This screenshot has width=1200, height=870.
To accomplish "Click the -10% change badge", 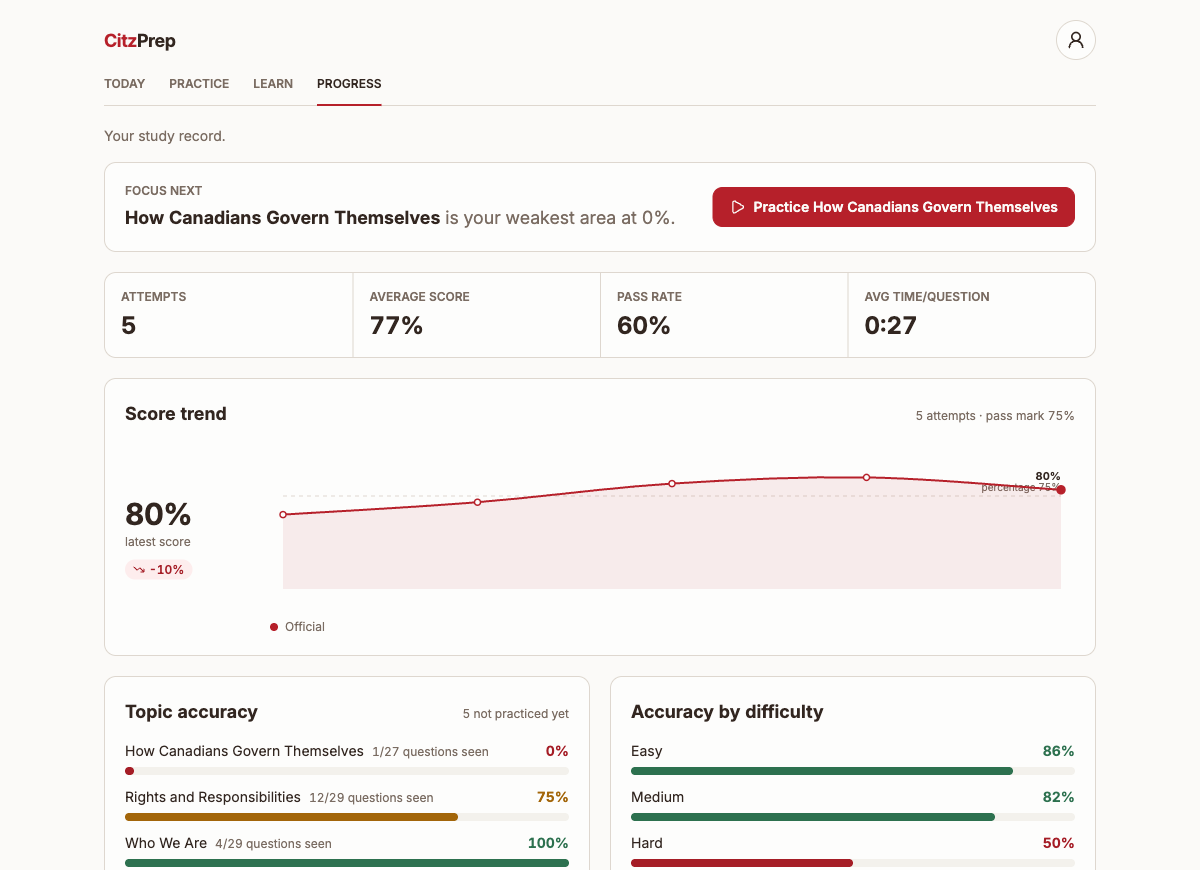I will coord(159,570).
